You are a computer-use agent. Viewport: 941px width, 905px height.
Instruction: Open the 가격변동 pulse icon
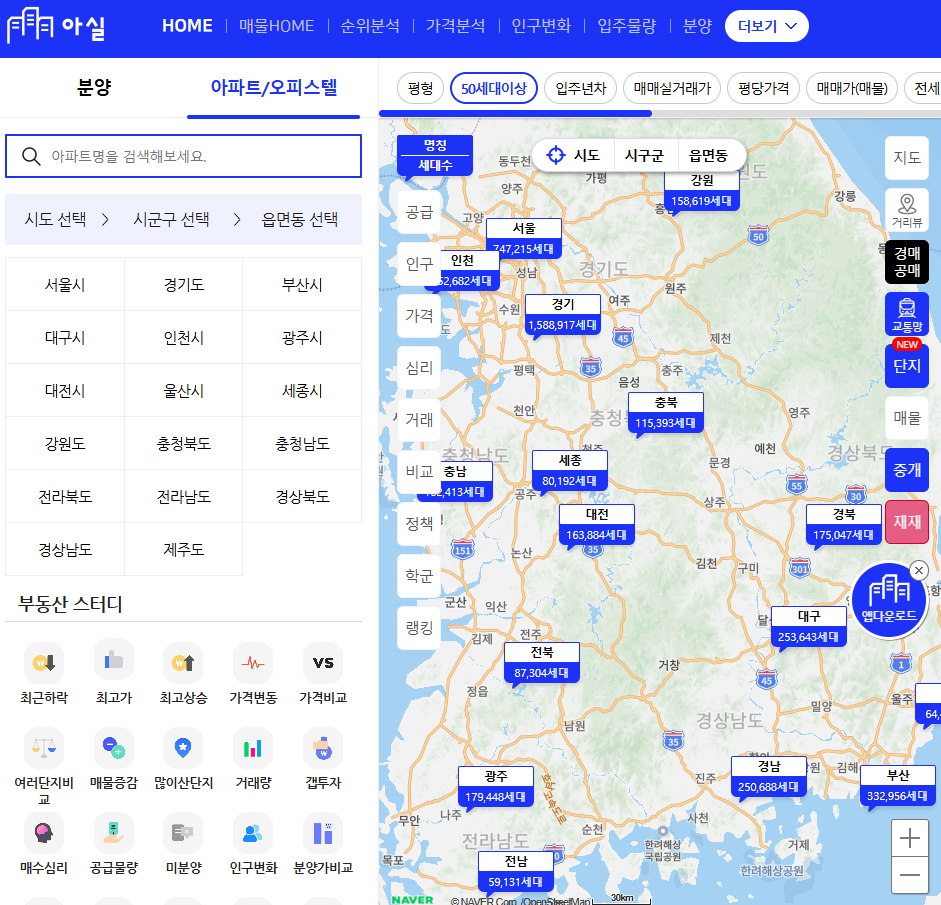pyautogui.click(x=253, y=663)
